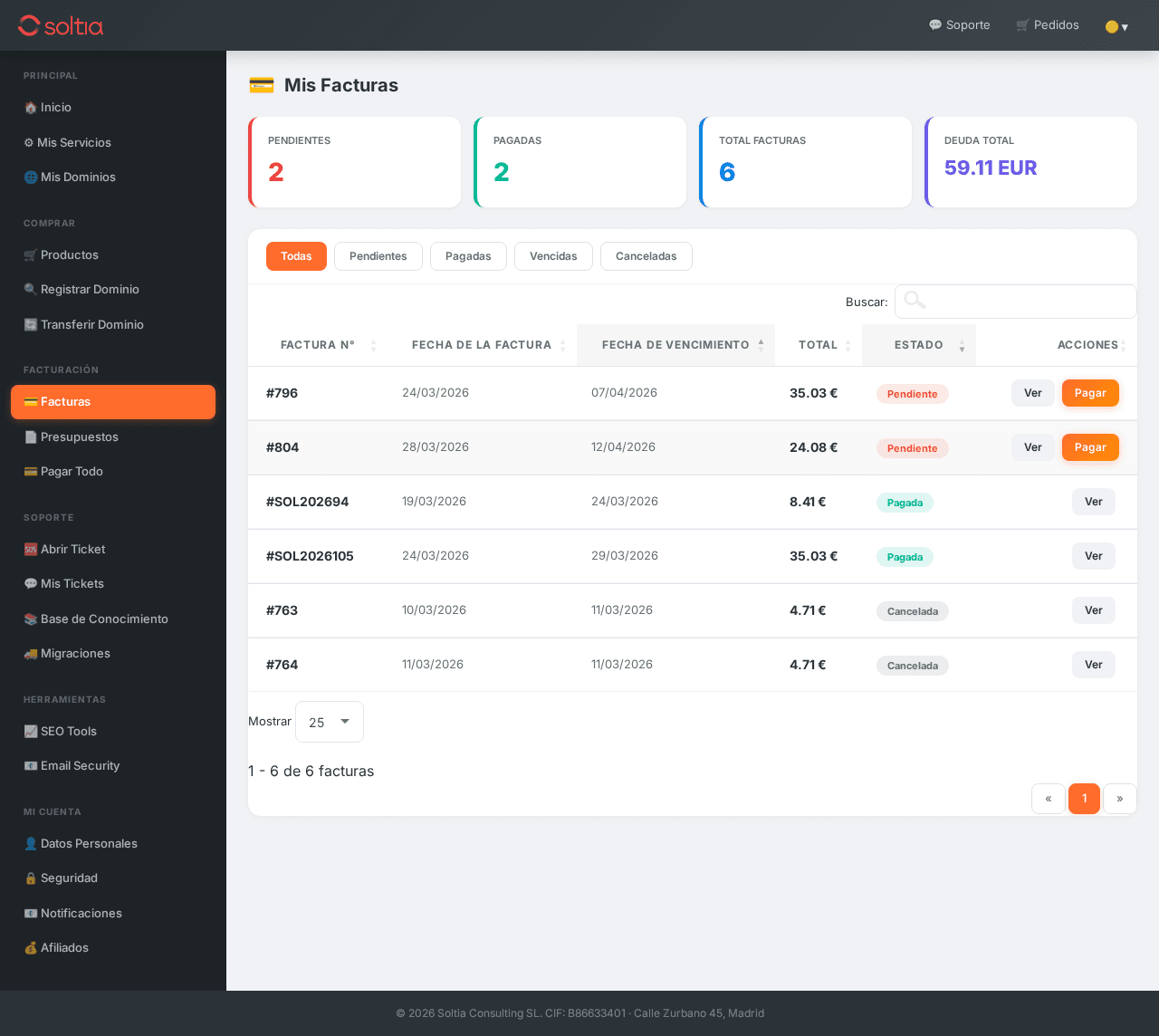Open Abrir Ticket in the sidebar
This screenshot has width=1159, height=1036.
point(72,549)
